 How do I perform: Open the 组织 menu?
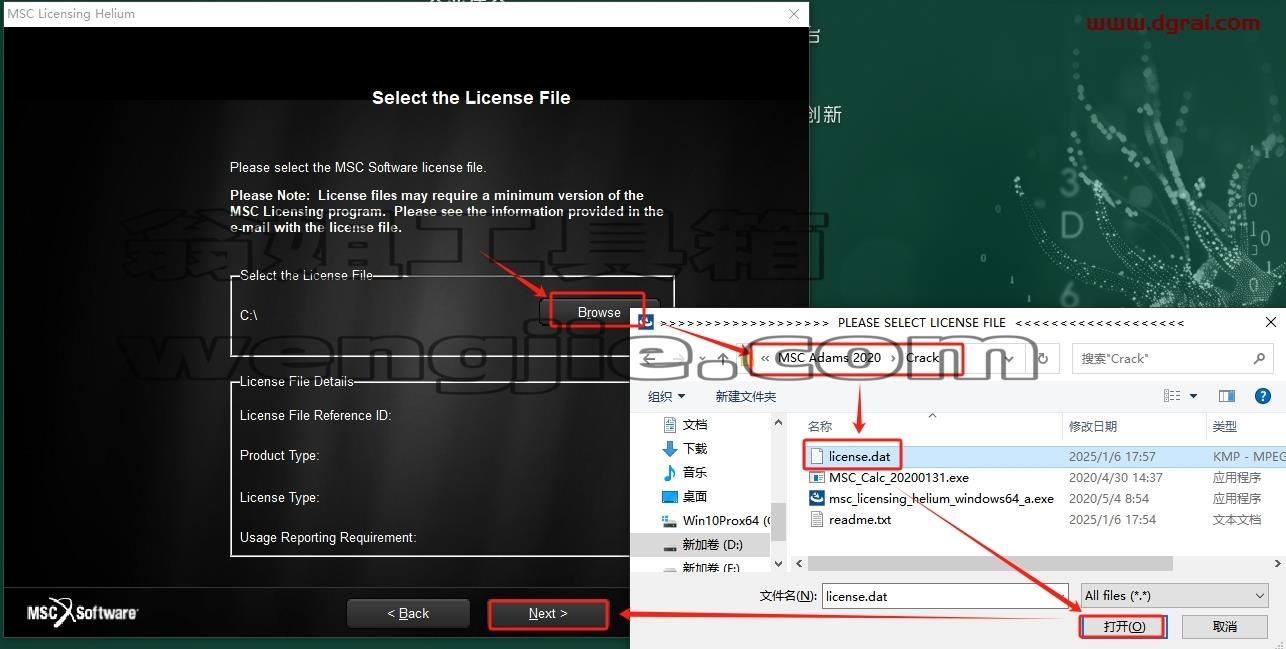point(667,396)
